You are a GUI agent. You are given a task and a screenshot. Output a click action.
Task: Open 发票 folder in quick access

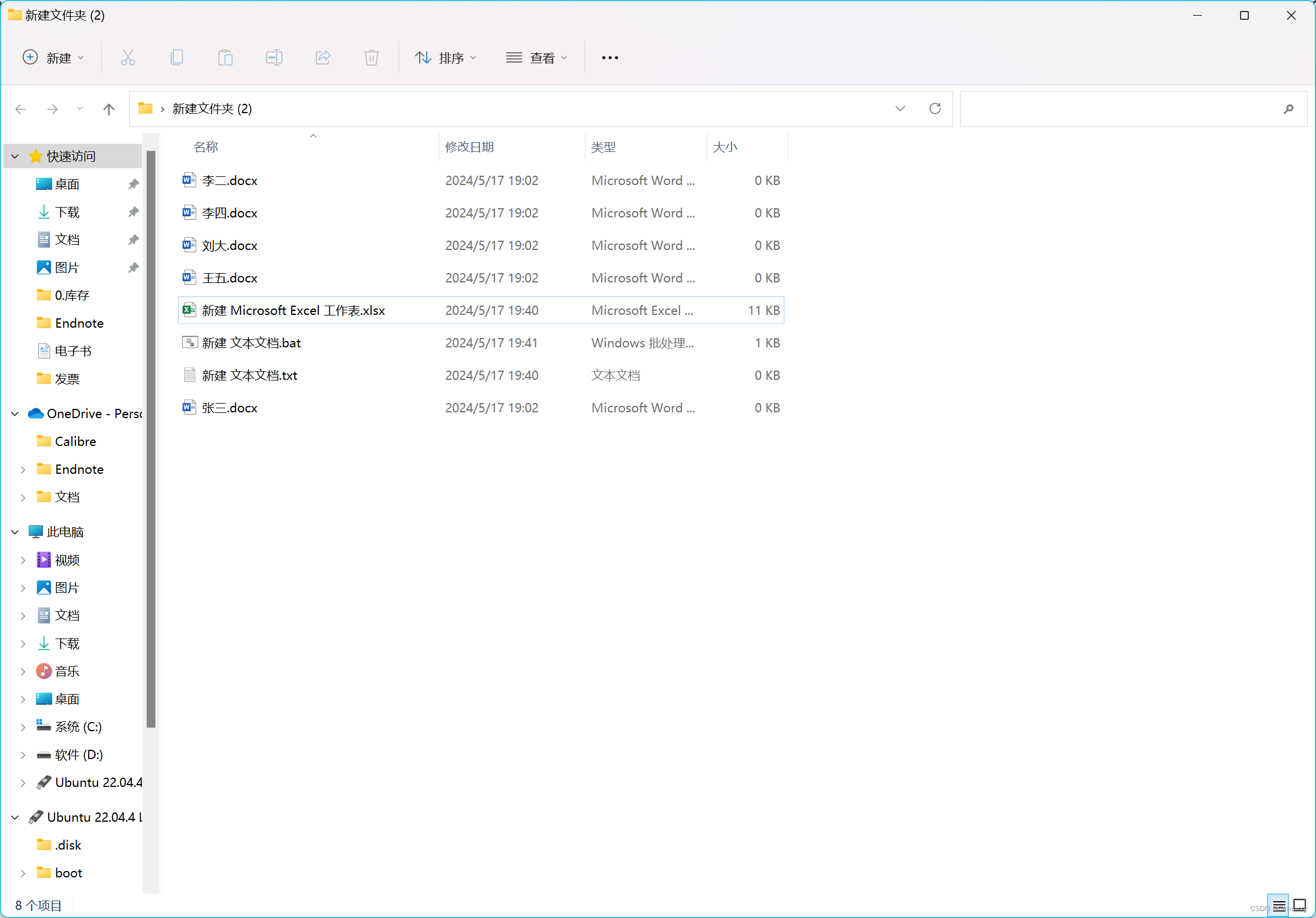tap(67, 379)
